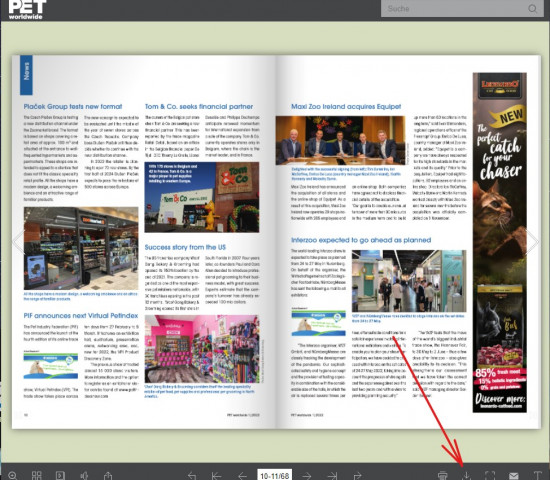Image resolution: width=550 pixels, height=480 pixels.
Task: Click the share icon in toolbar
Action: [108, 475]
